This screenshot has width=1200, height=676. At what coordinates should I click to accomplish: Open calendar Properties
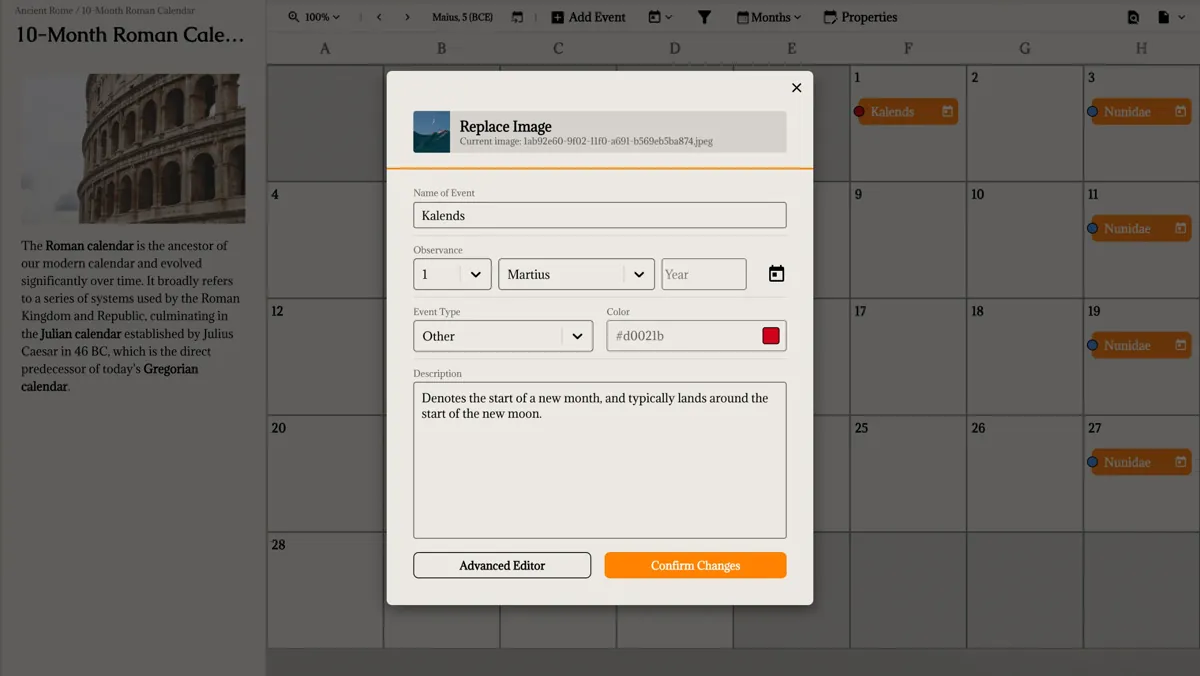(x=860, y=17)
